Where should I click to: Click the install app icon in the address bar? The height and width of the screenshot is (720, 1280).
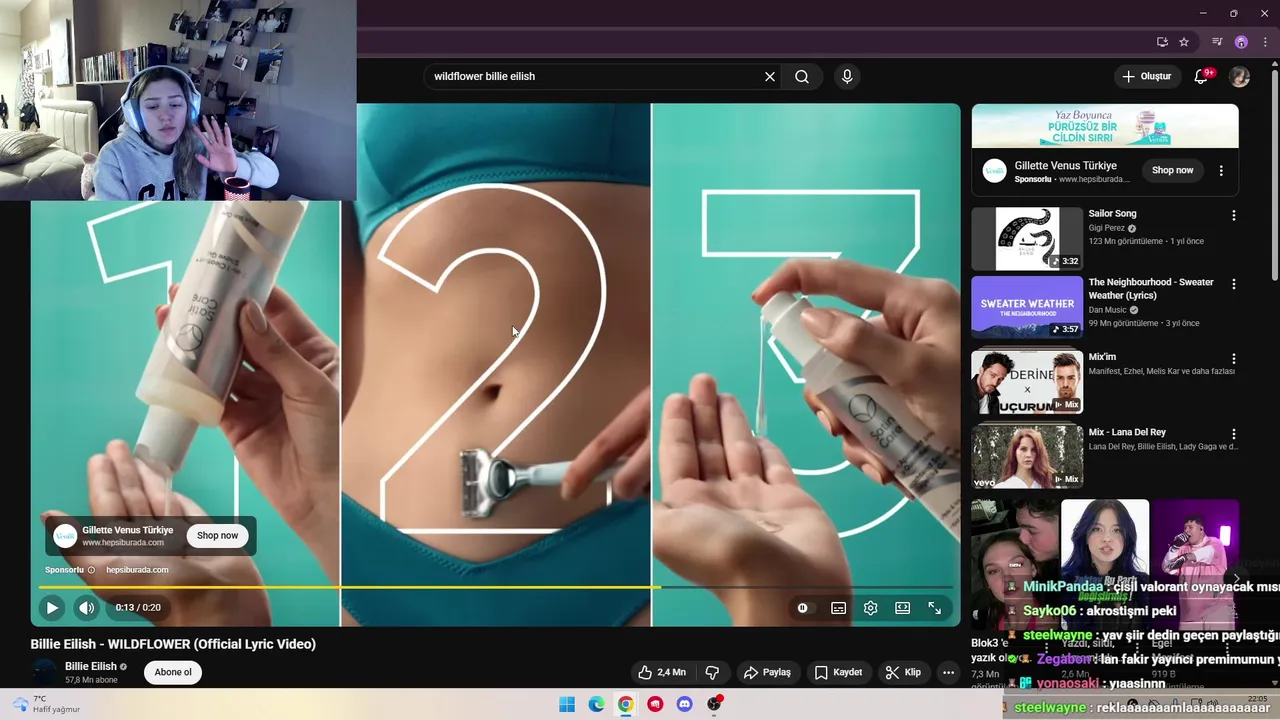pos(1162,42)
